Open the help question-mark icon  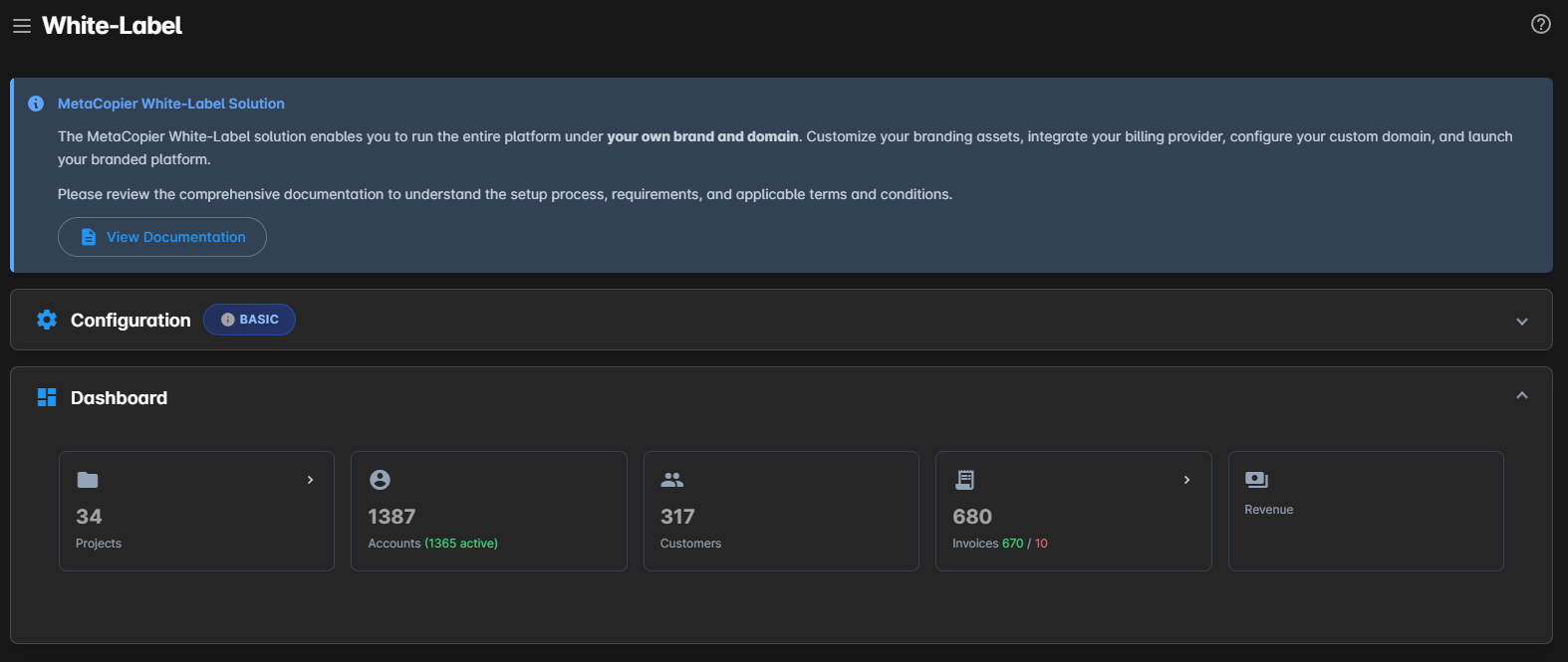click(x=1541, y=24)
